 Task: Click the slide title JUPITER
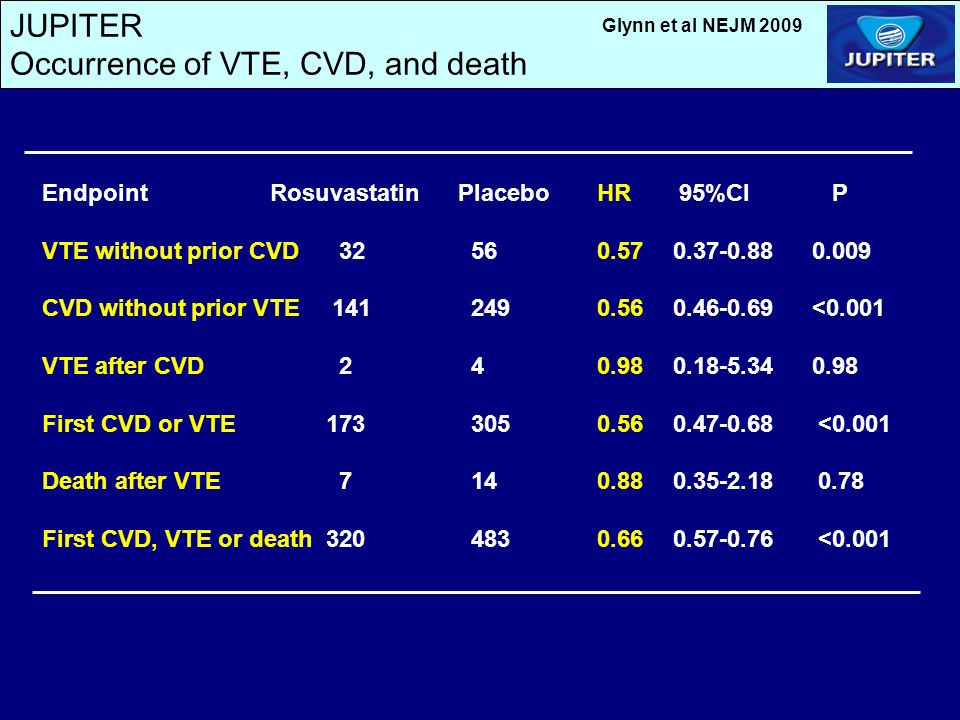point(77,26)
